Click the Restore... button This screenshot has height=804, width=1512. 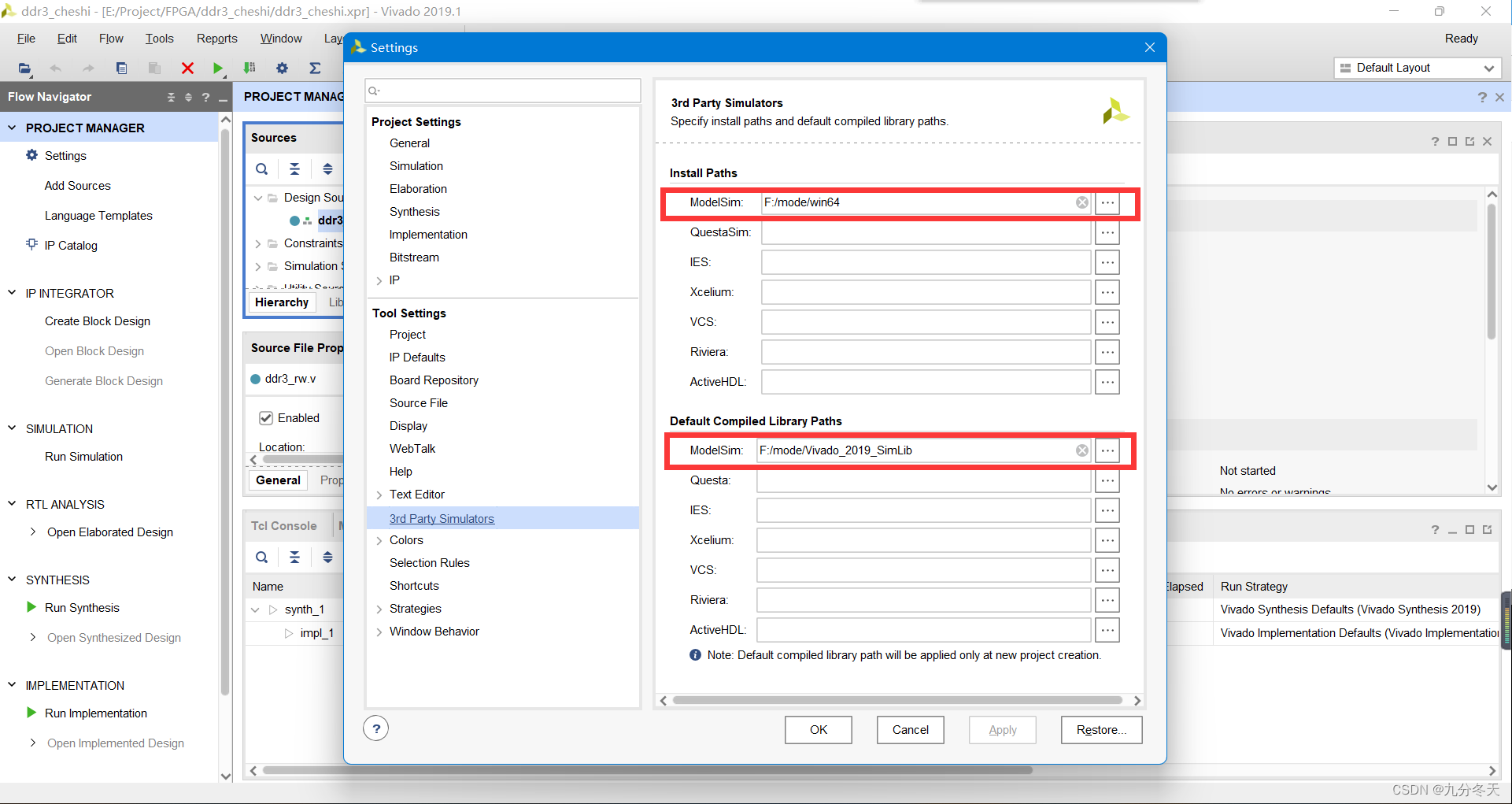tap(1101, 730)
